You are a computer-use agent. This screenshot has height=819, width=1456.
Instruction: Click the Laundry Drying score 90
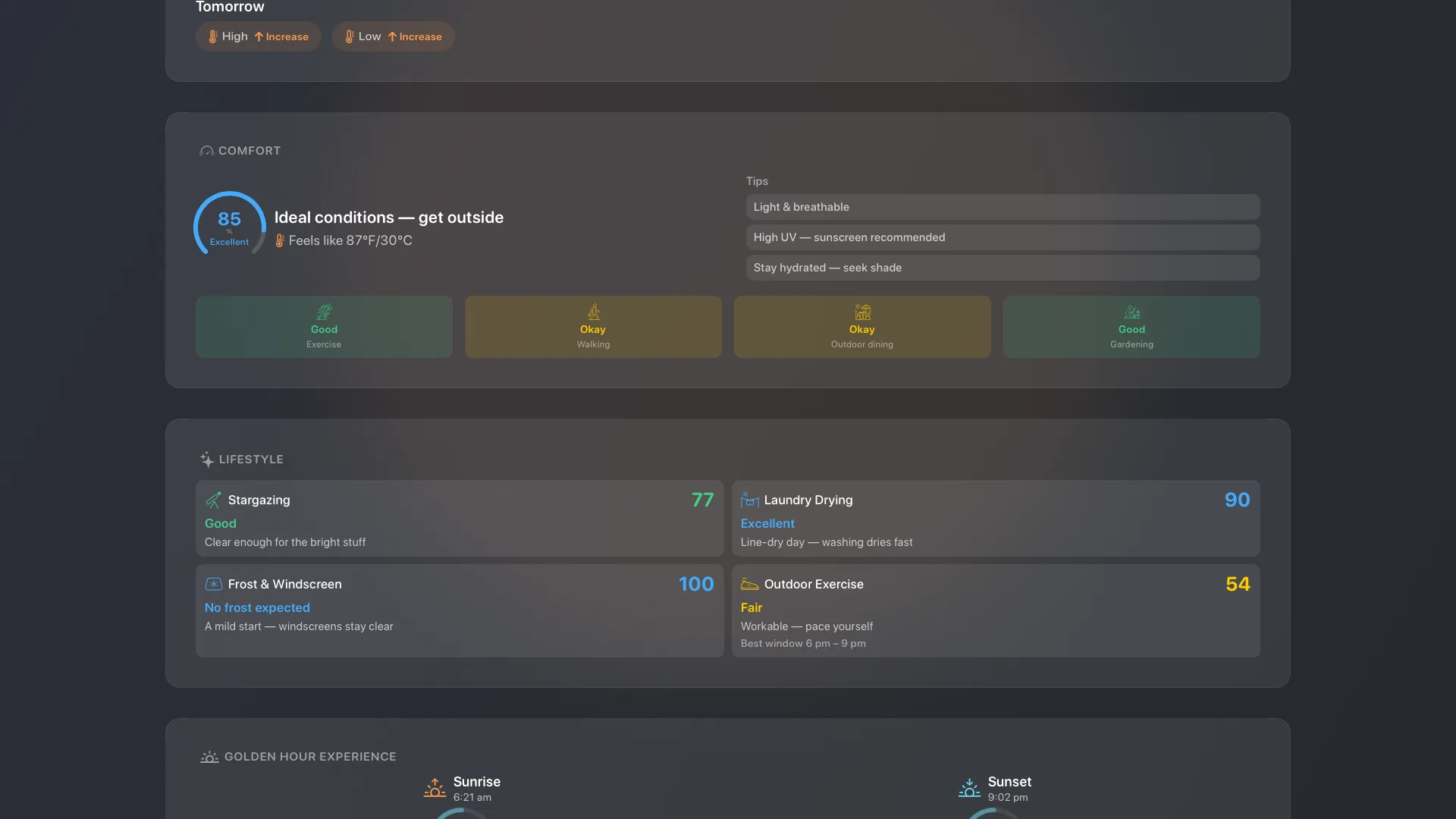pos(1237,500)
